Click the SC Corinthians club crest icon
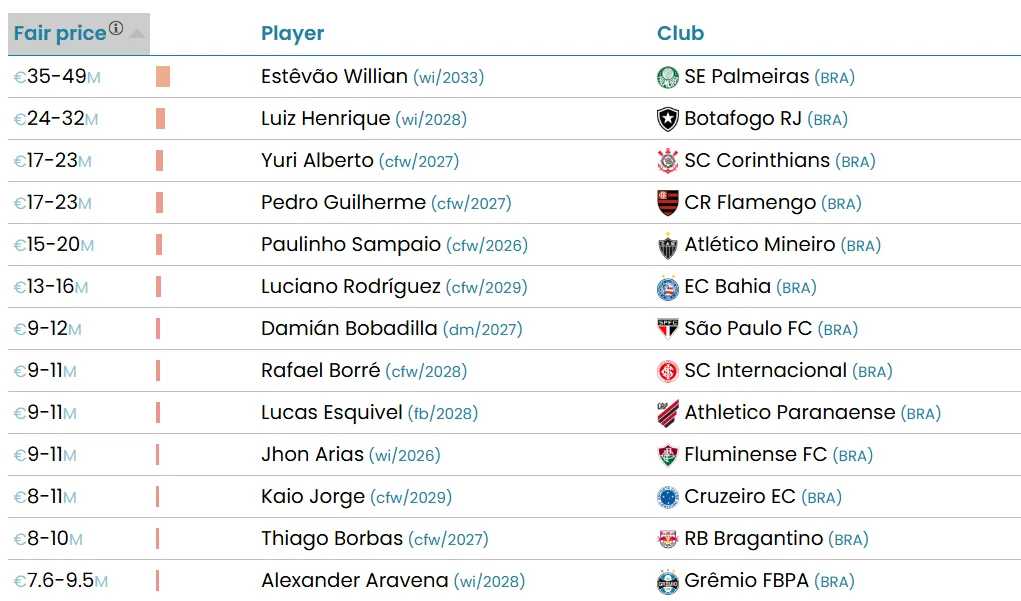This screenshot has height=601, width=1021. click(x=667, y=161)
